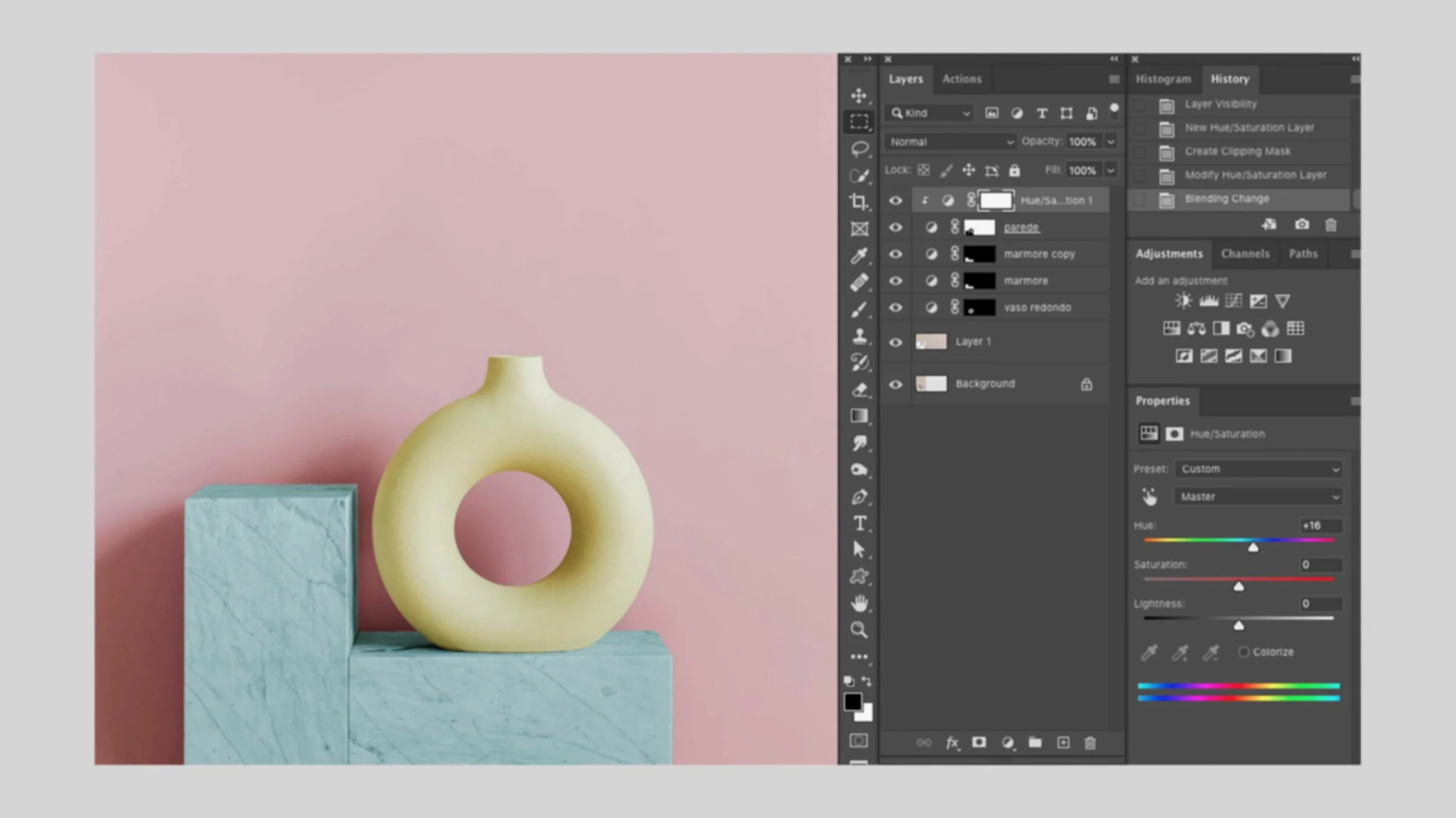This screenshot has width=1456, height=818.
Task: Enable the Colorize checkbox
Action: click(x=1244, y=652)
